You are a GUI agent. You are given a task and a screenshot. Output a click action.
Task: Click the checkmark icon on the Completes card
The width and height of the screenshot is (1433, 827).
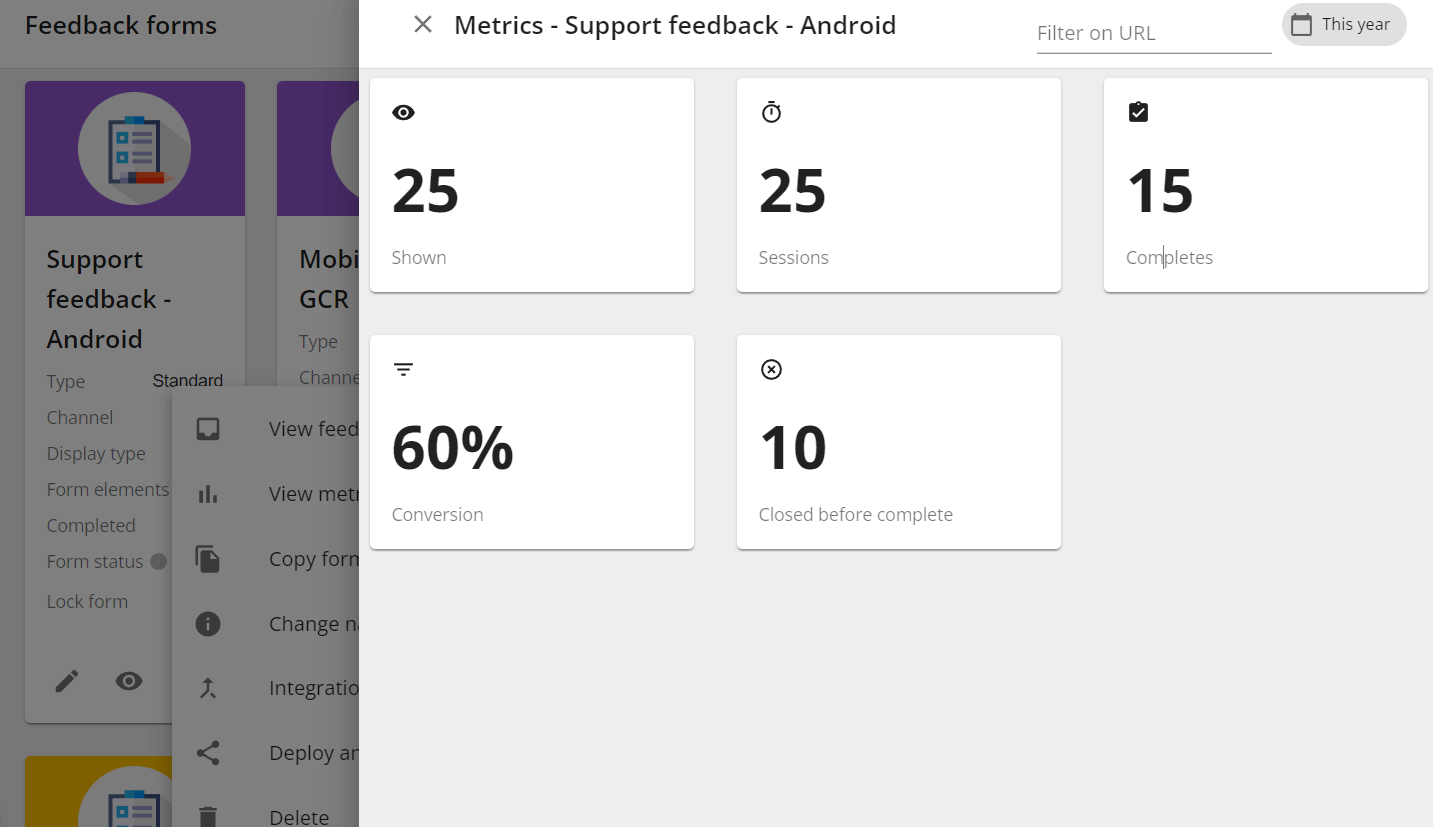(x=1138, y=112)
